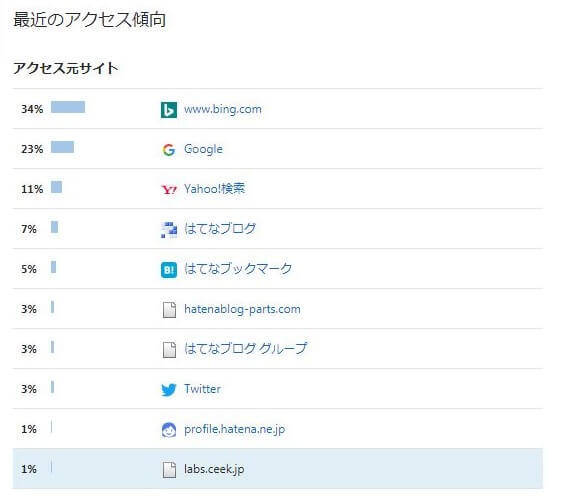Click the はてなブログ favicon icon
This screenshot has width=566, height=496.
pyautogui.click(x=169, y=230)
